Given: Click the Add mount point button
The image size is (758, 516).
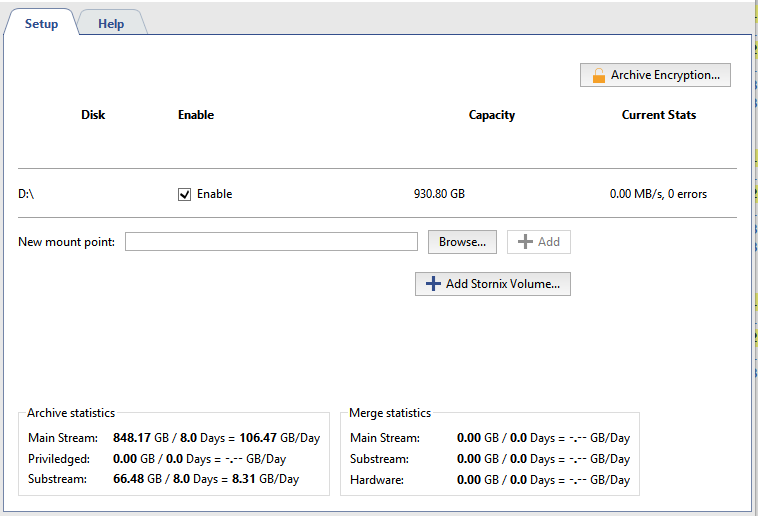Looking at the screenshot, I should click(x=539, y=242).
